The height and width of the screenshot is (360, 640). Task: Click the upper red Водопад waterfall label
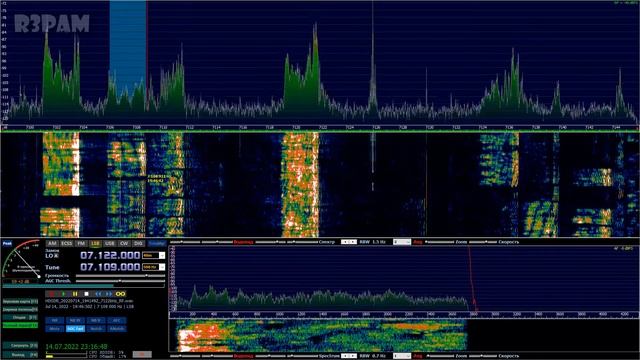pyautogui.click(x=244, y=242)
